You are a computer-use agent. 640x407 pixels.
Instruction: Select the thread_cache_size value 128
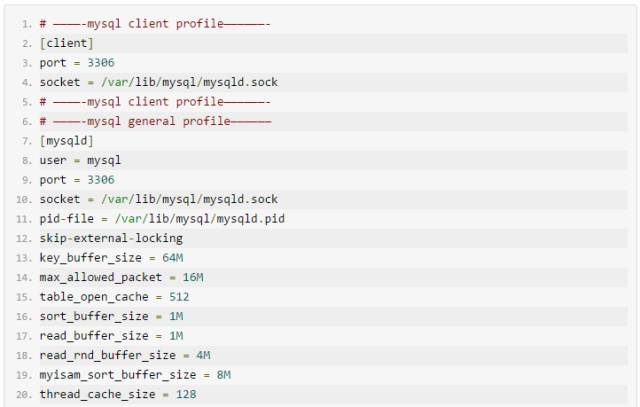[x=186, y=394]
